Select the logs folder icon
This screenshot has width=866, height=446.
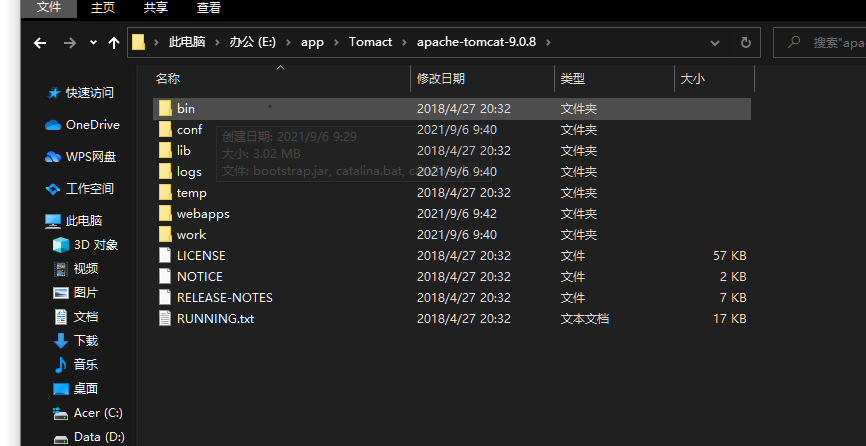click(165, 171)
